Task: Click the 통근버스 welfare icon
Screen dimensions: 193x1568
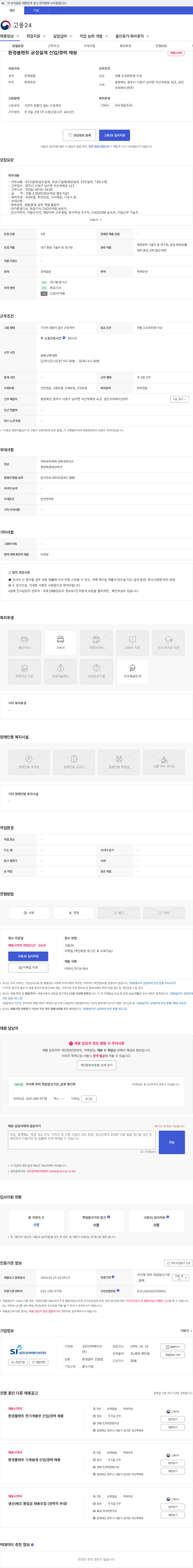Action: [24, 643]
